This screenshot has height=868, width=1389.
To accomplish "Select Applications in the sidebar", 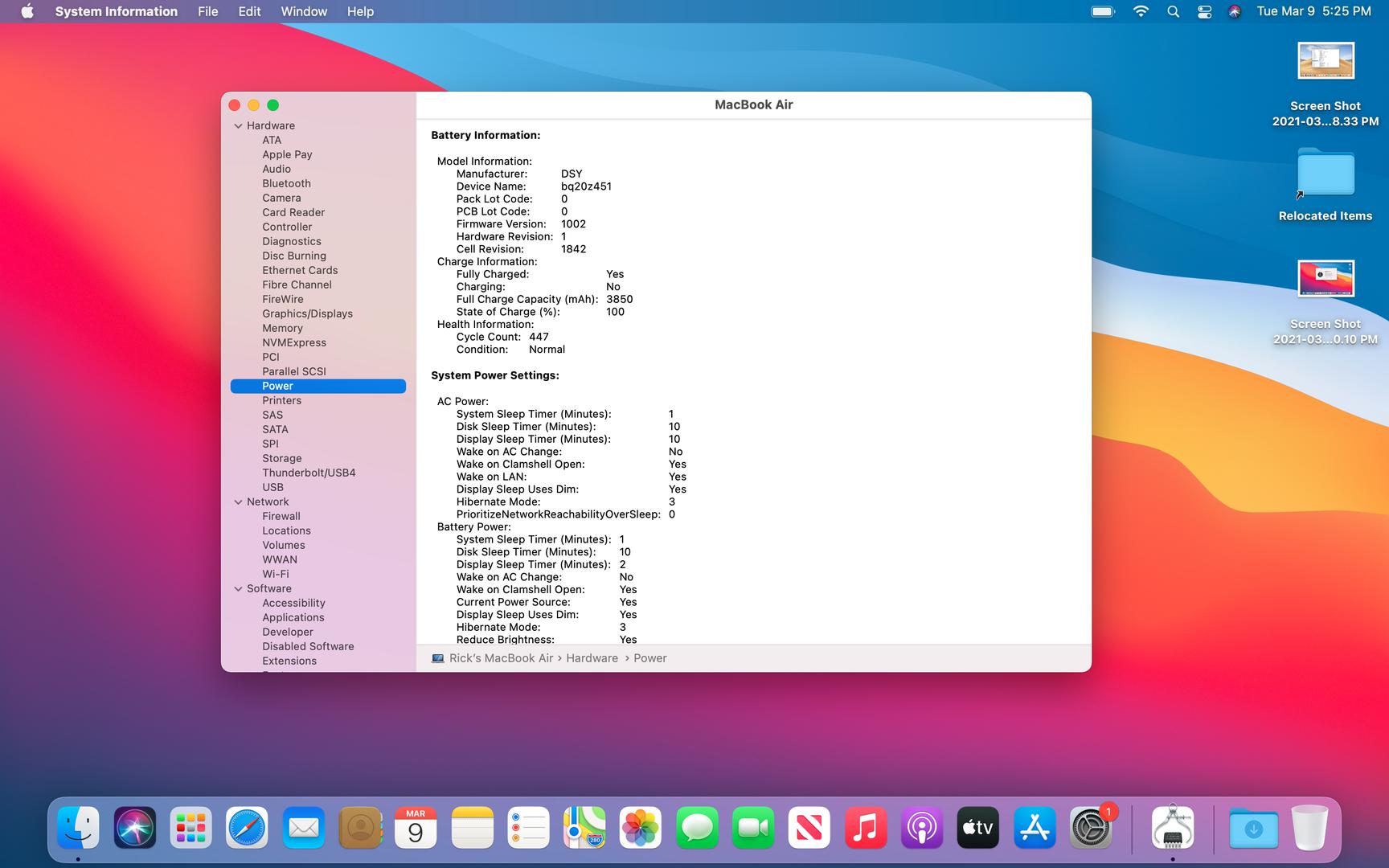I will [x=293, y=617].
